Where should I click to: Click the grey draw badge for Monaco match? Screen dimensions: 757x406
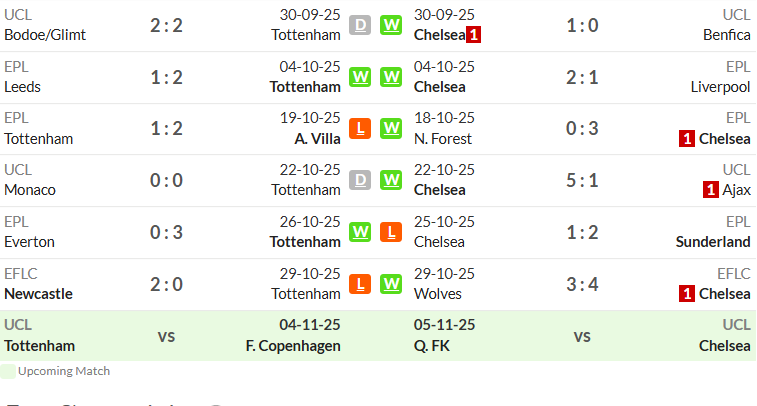pos(360,180)
